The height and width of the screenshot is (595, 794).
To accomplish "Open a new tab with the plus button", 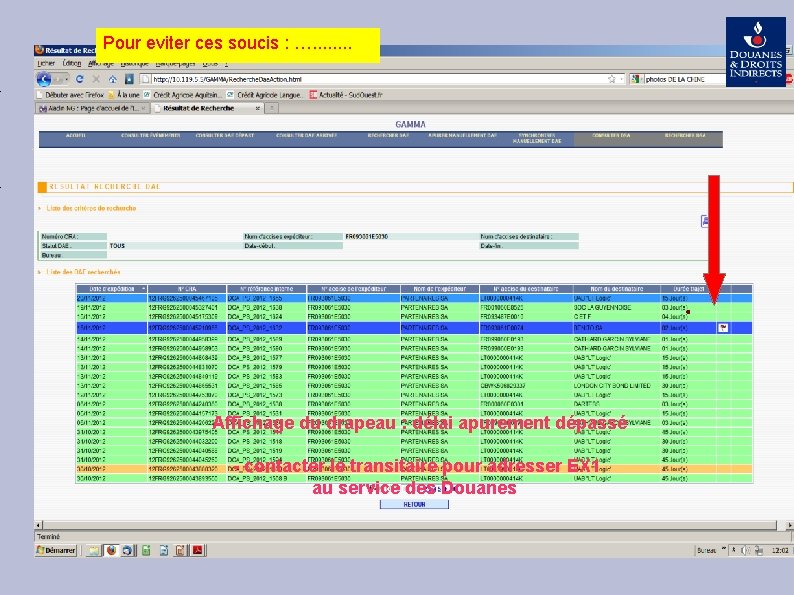I will (271, 108).
